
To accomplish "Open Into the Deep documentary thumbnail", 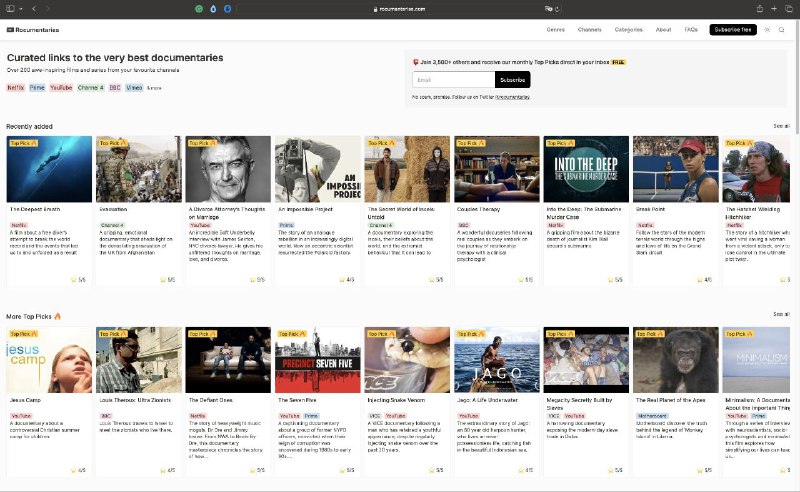I will click(x=586, y=169).
